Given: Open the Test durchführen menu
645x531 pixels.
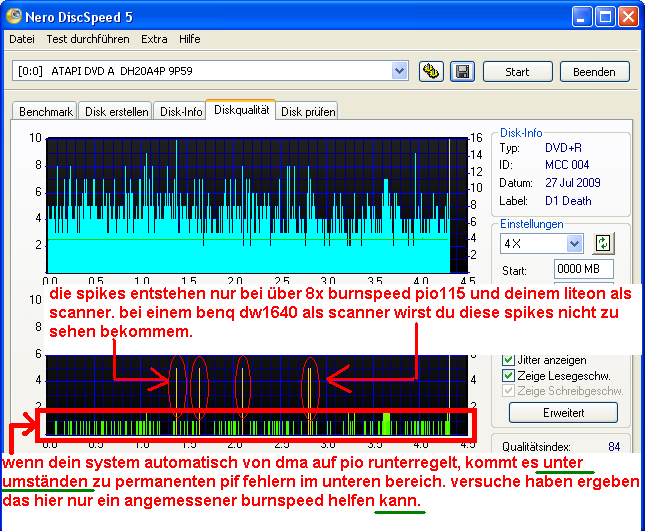Looking at the screenshot, I should coord(88,39).
